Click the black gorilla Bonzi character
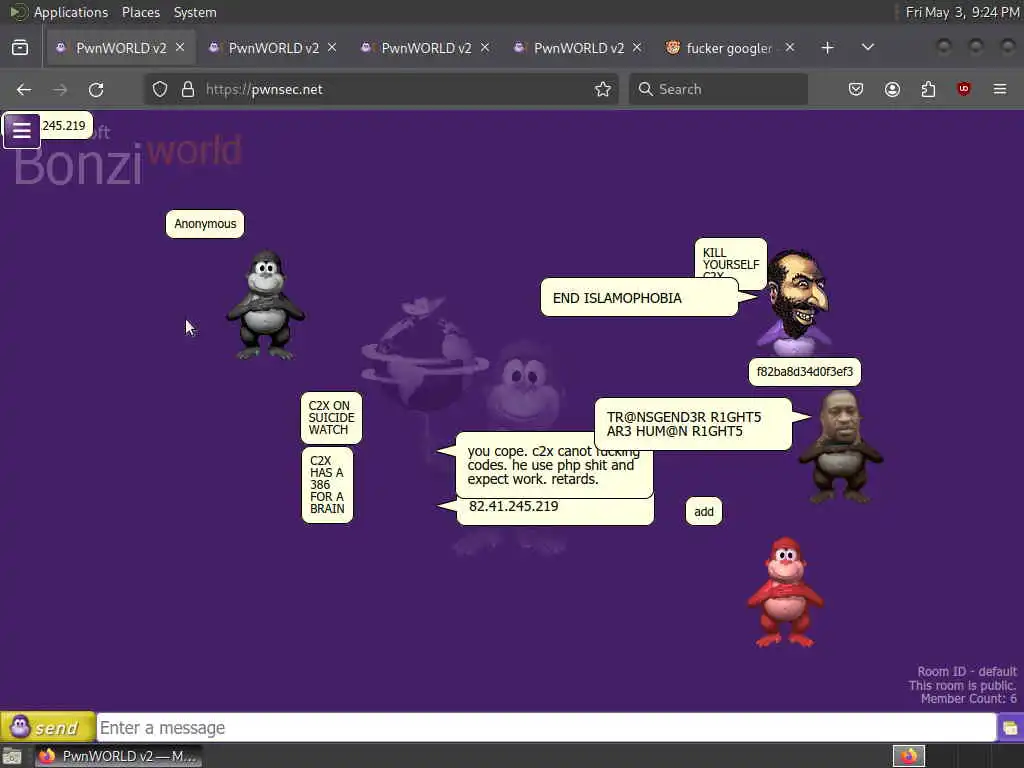This screenshot has width=1024, height=768. (265, 304)
